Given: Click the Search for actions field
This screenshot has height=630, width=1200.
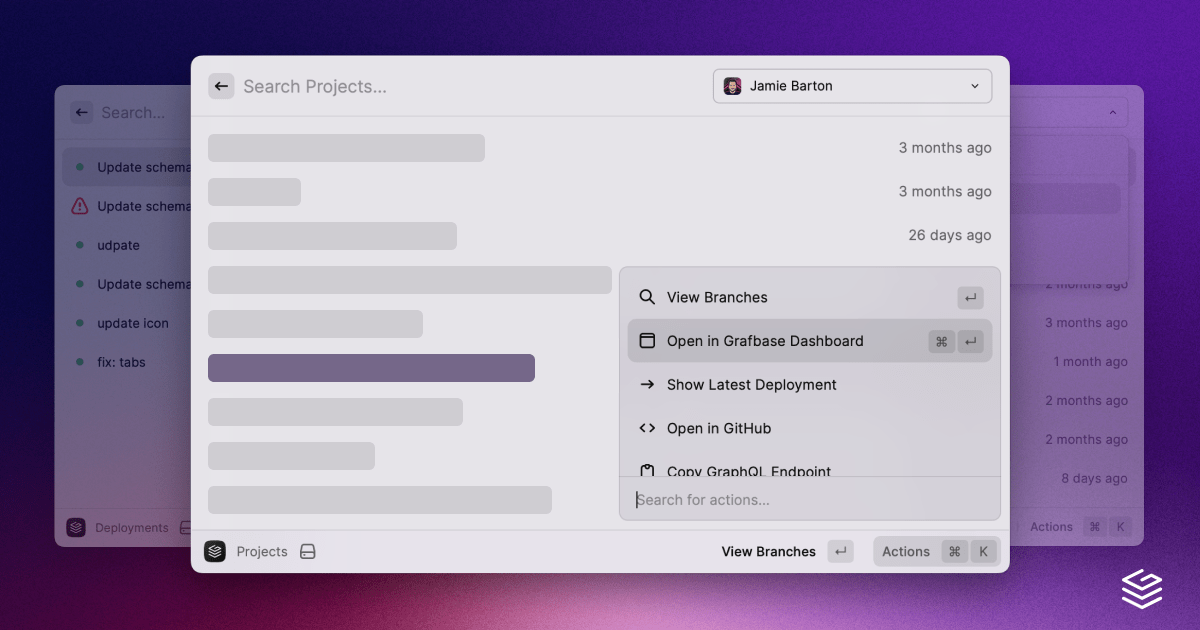Looking at the screenshot, I should tap(810, 499).
